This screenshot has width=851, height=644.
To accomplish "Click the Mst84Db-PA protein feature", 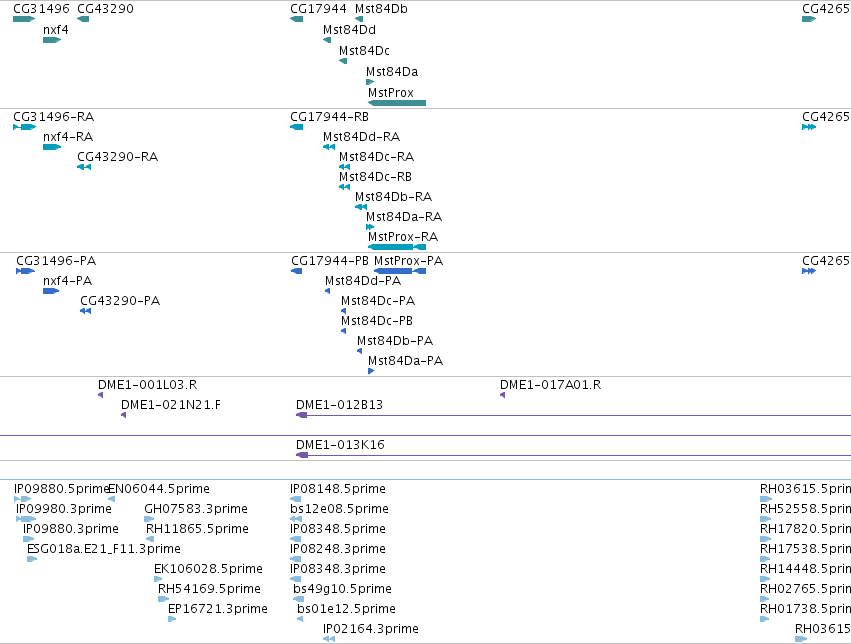I will pyautogui.click(x=359, y=351).
